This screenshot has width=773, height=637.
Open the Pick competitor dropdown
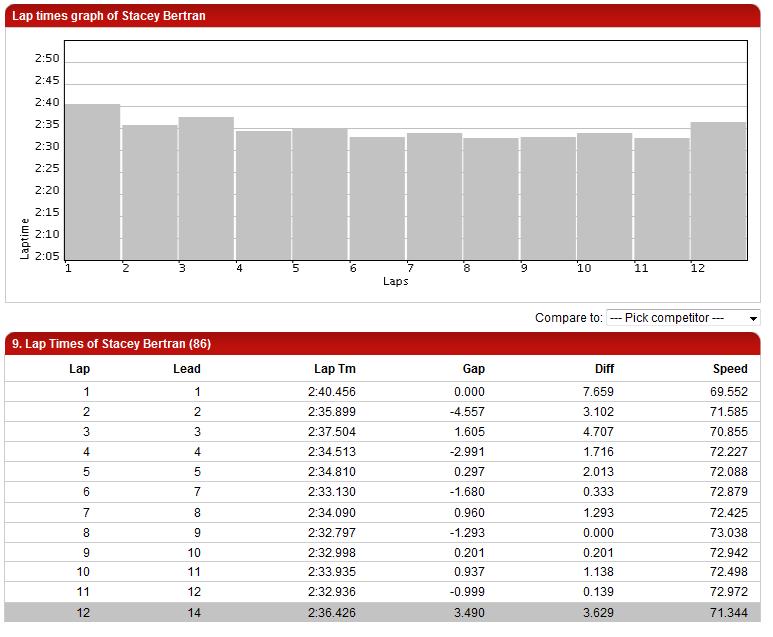click(x=683, y=318)
